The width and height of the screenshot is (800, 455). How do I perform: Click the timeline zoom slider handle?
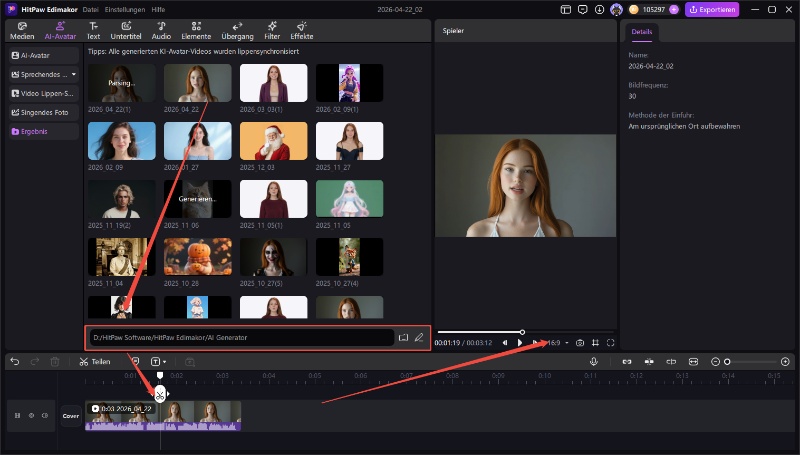[x=727, y=362]
